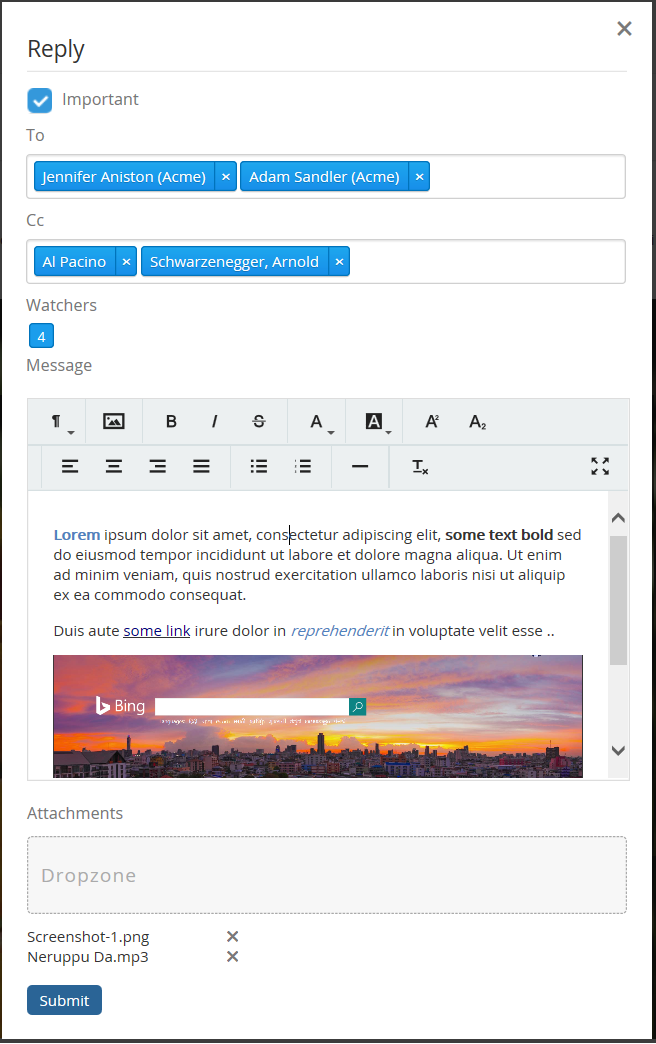Apply superscript formatting
The width and height of the screenshot is (656, 1044).
(432, 422)
